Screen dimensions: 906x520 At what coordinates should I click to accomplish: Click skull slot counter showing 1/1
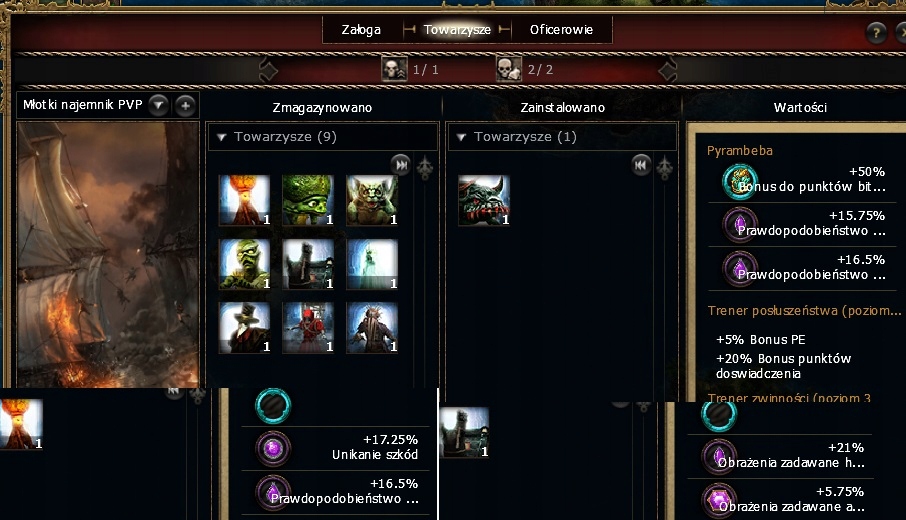(x=410, y=69)
